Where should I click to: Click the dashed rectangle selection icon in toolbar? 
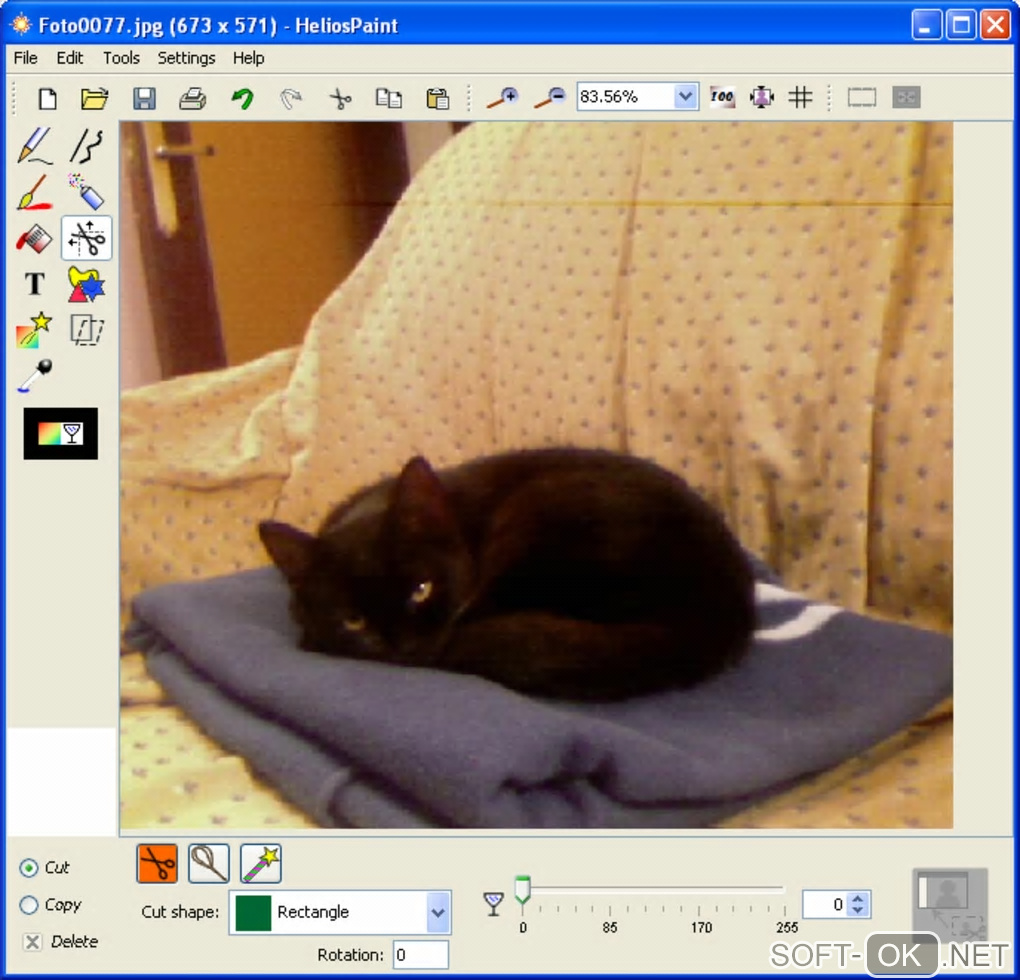pyautogui.click(x=861, y=98)
